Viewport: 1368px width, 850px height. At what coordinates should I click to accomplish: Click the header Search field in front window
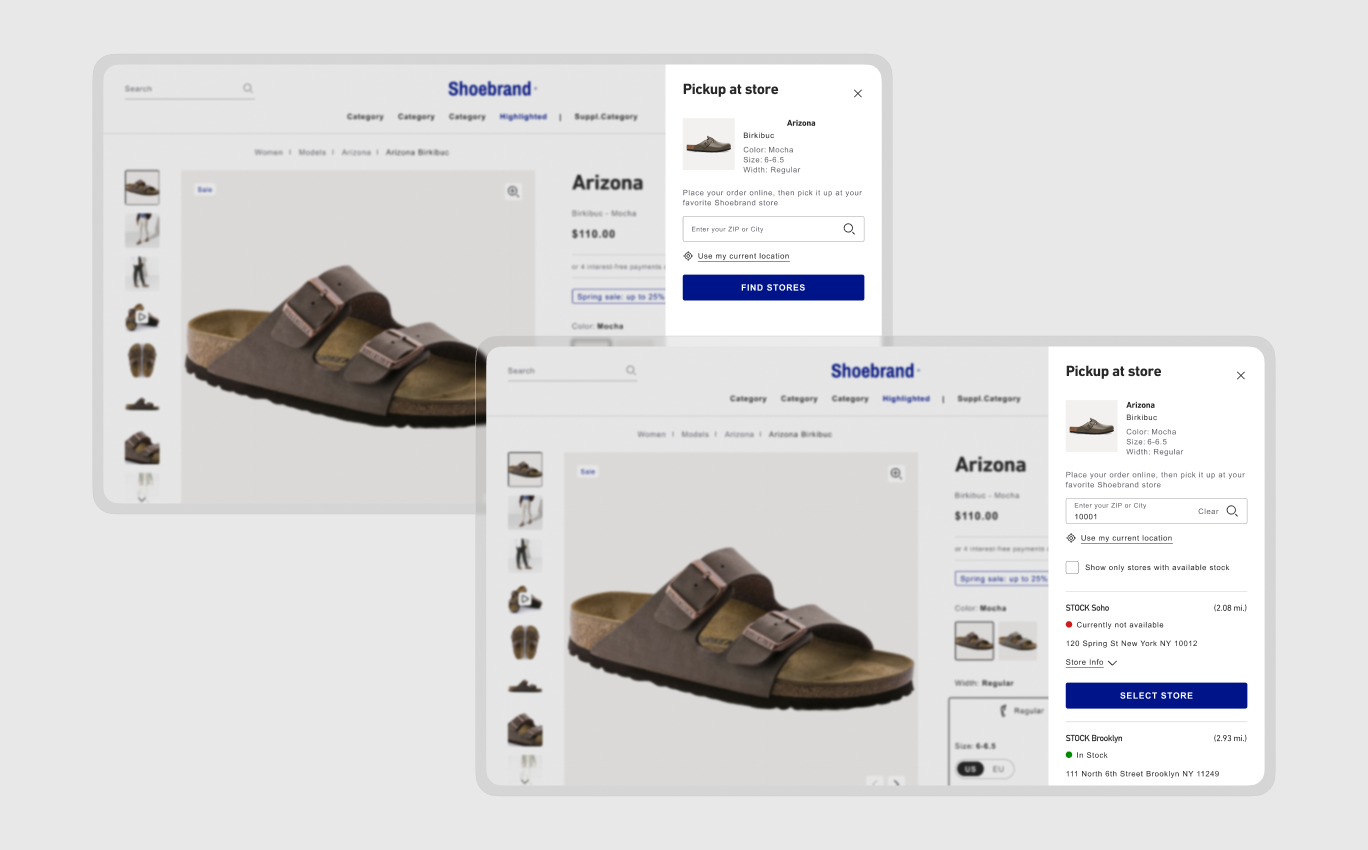[x=572, y=371]
